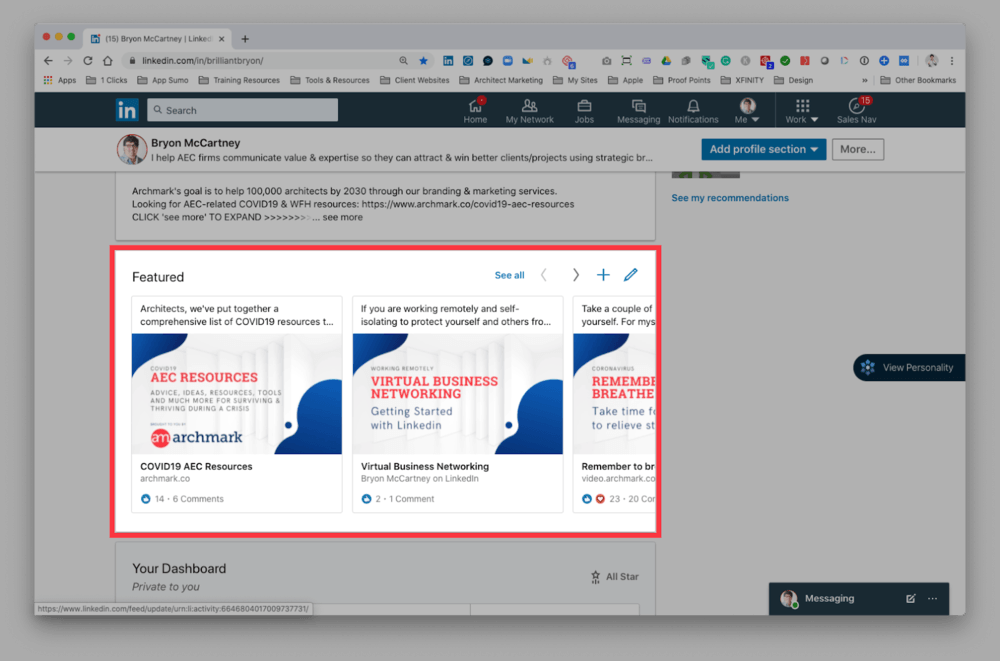The height and width of the screenshot is (661, 1000).
Task: Open See my recommendations link
Action: (730, 198)
